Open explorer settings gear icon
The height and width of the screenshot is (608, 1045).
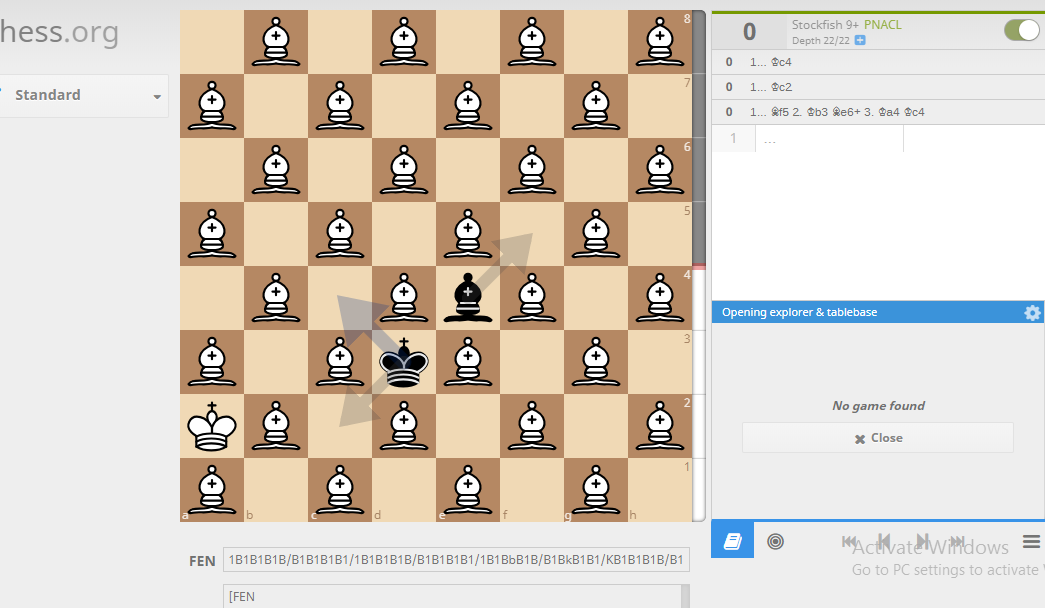pyautogui.click(x=1032, y=313)
